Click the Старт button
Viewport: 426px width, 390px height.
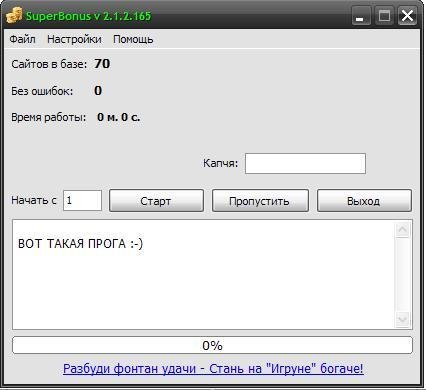(x=156, y=201)
